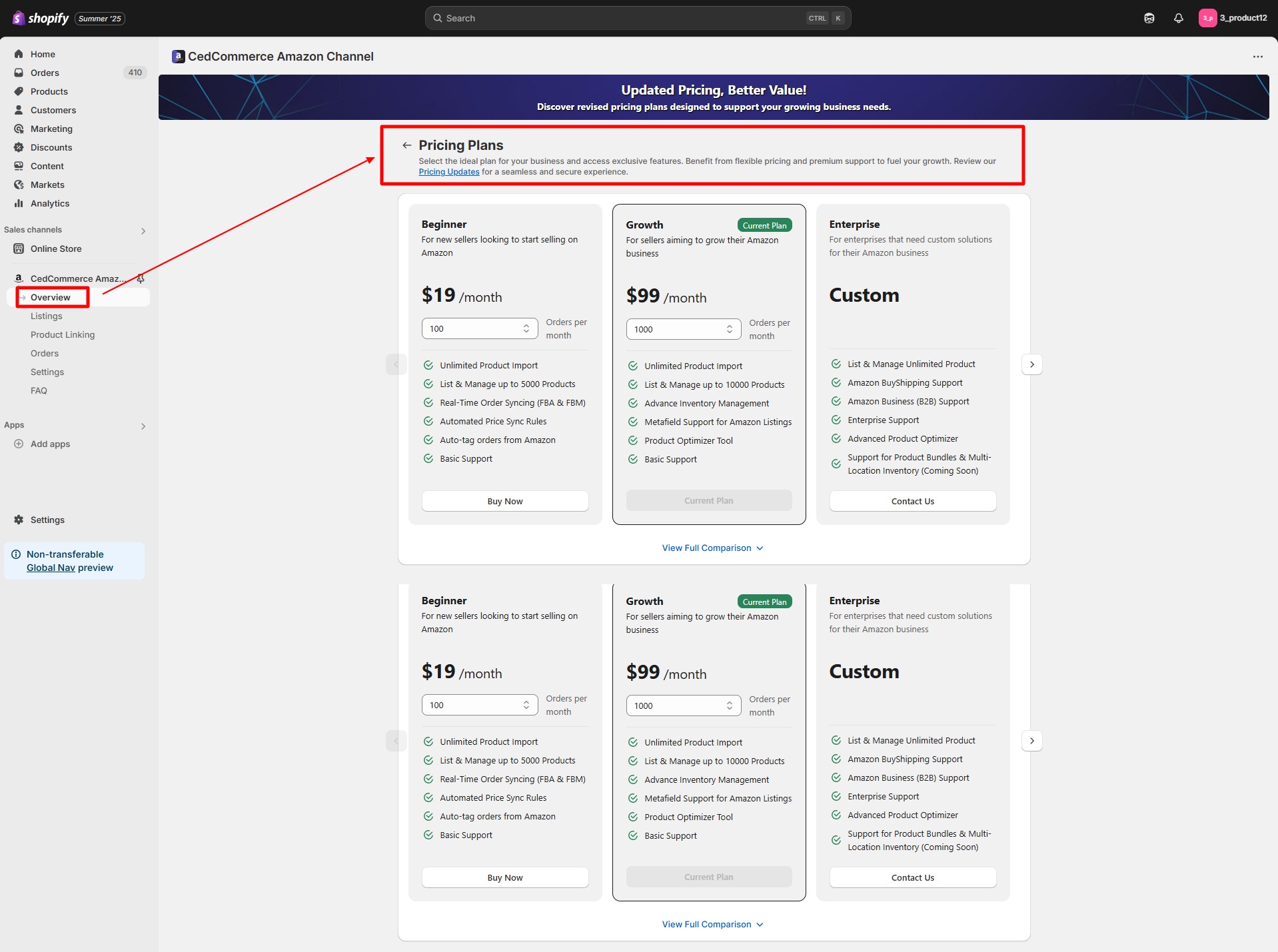The height and width of the screenshot is (952, 1278).
Task: Click lower Contact Us for Enterprise plan
Action: pos(913,877)
